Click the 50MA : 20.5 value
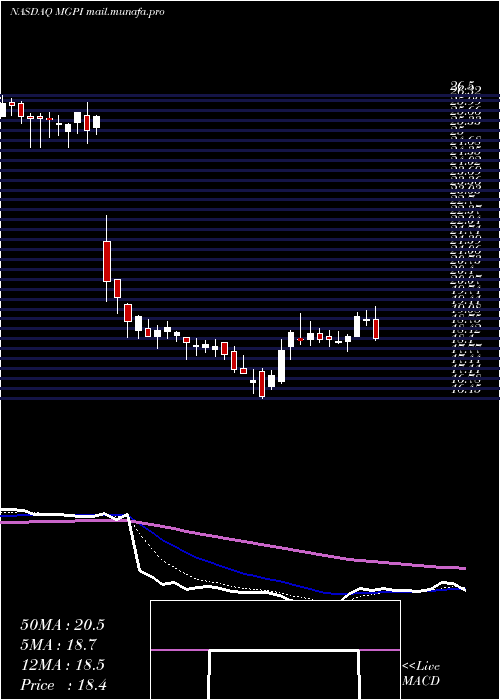 62,625
